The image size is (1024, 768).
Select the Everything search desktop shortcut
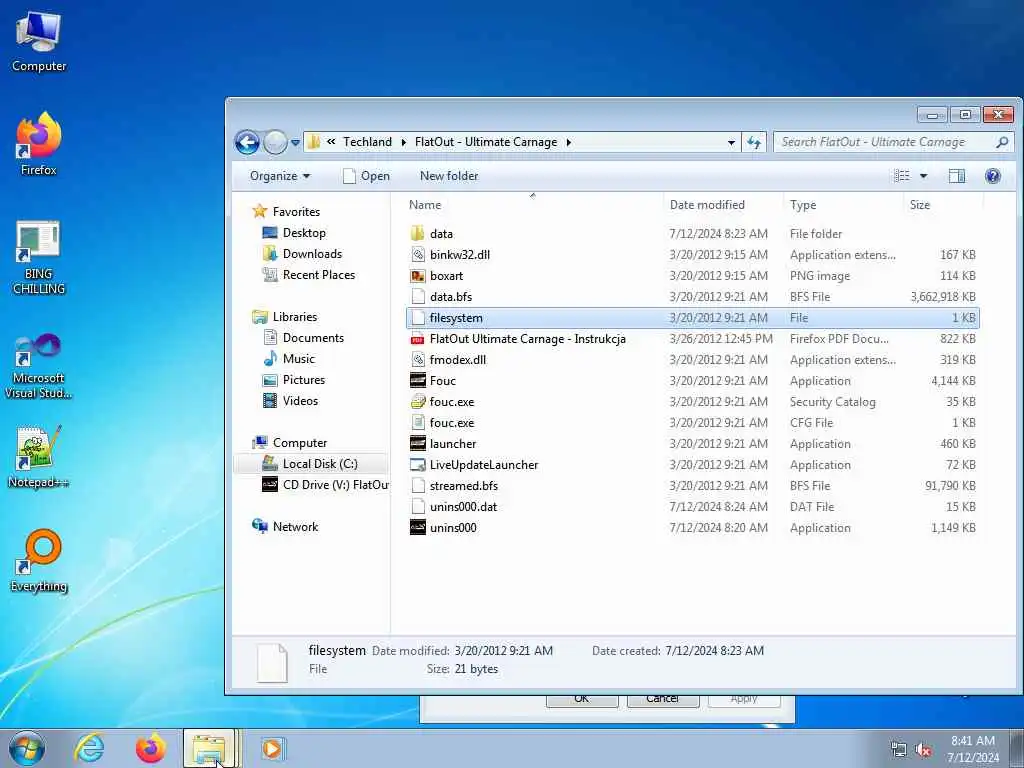pos(39,560)
